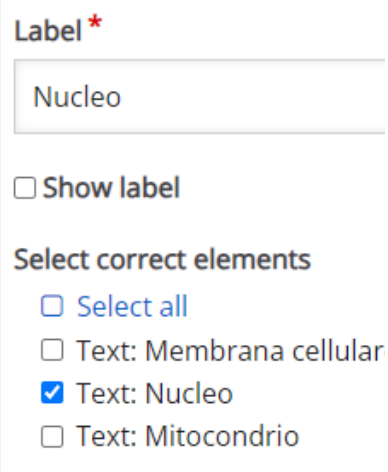
Task: Click the 'Select correct elements' heading
Action: pos(162,259)
